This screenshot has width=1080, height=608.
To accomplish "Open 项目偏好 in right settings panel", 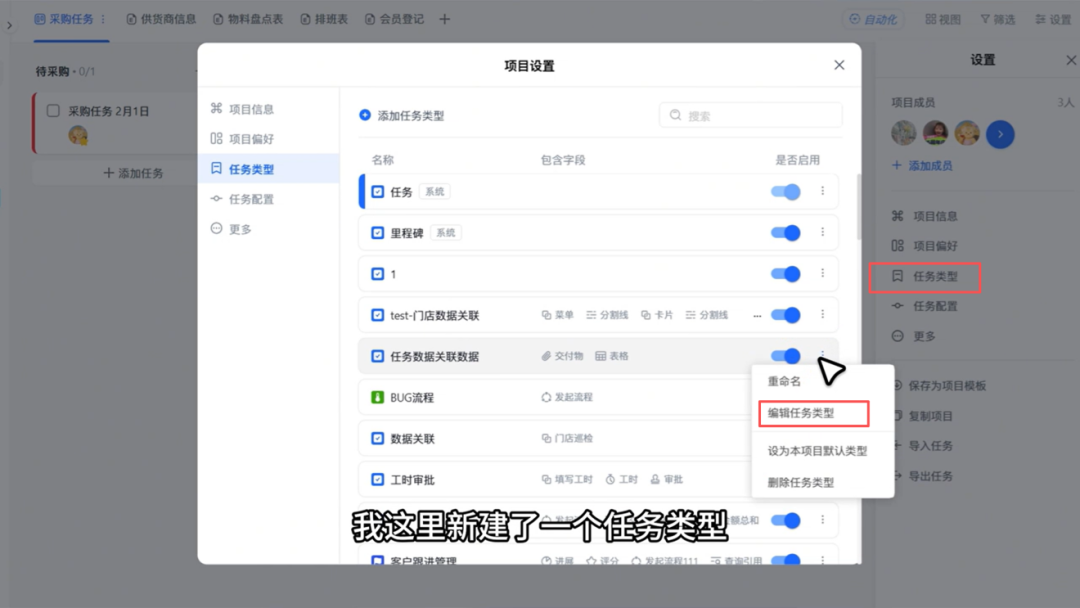I will point(925,246).
